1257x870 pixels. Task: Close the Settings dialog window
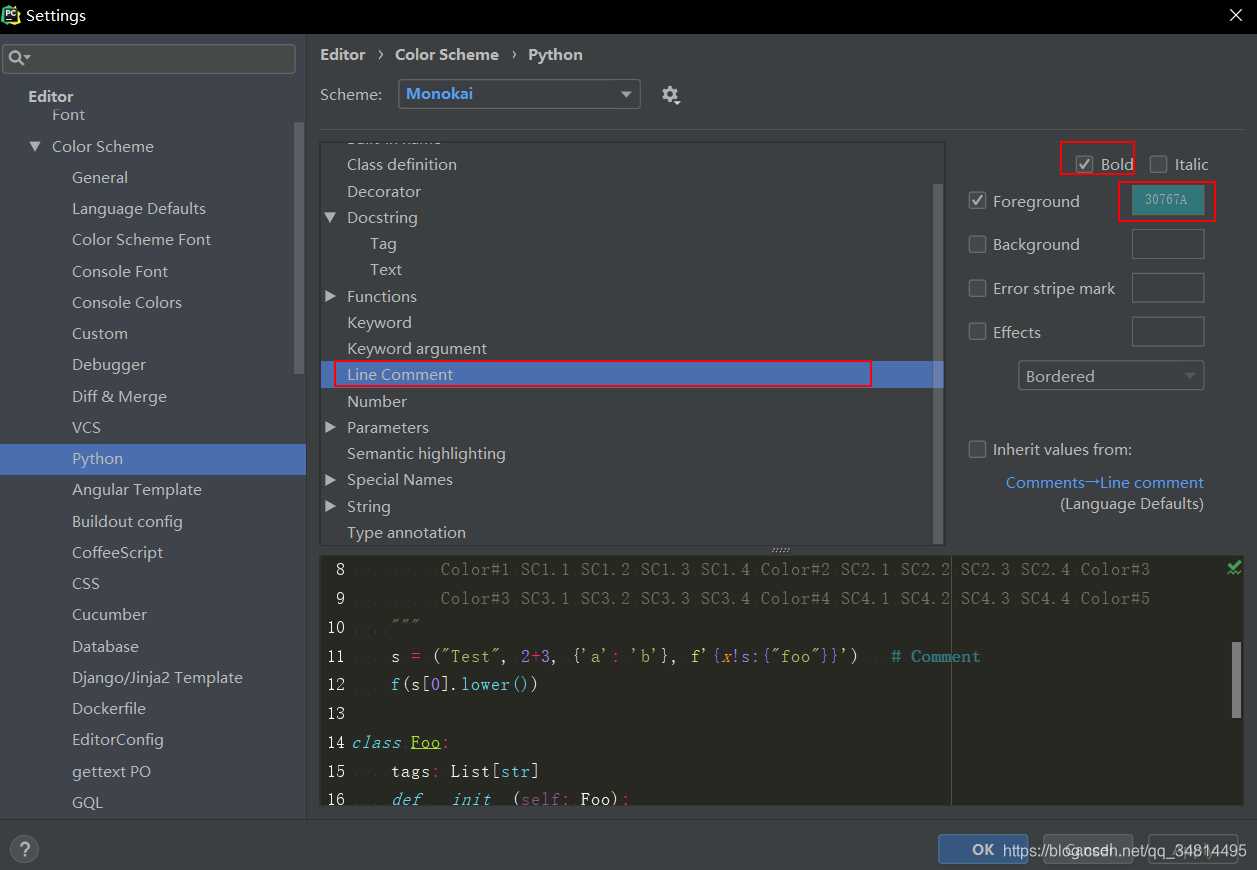[x=1236, y=15]
